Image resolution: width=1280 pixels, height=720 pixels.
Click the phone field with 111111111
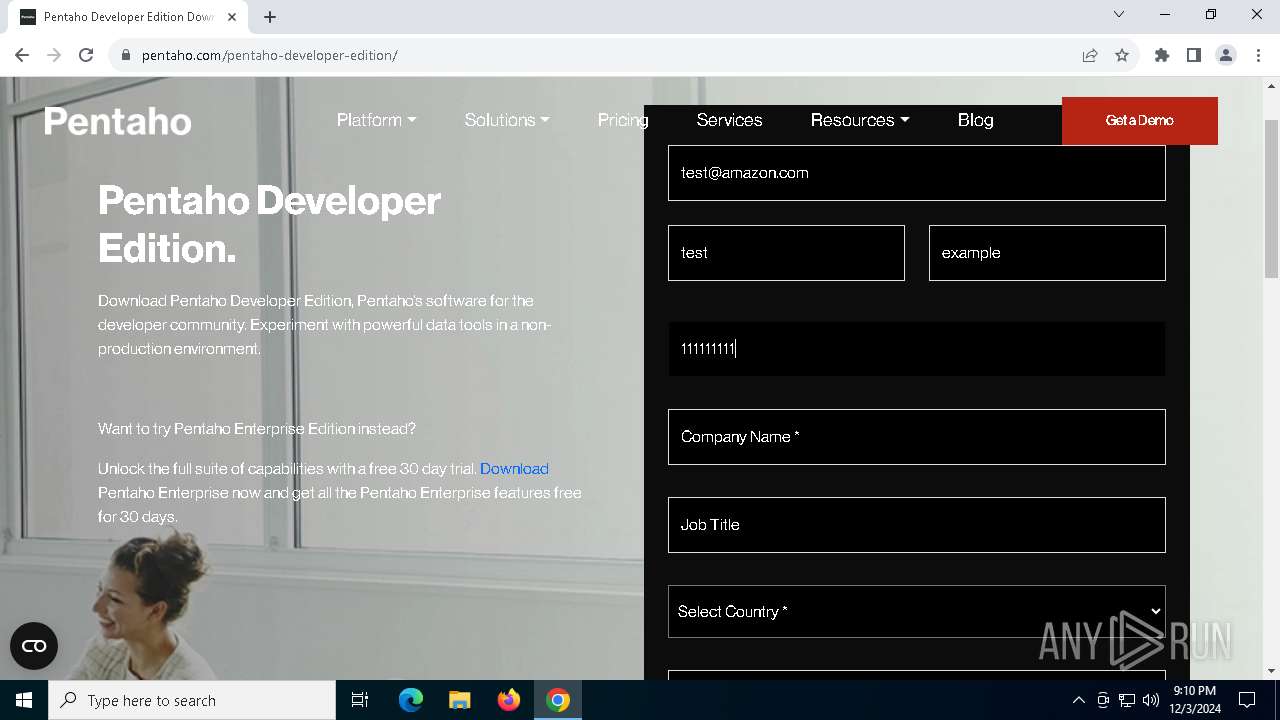[x=917, y=349]
